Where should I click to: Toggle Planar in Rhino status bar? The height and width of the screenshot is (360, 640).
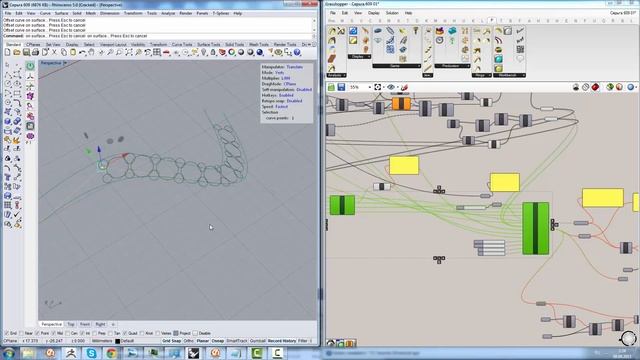(x=203, y=341)
